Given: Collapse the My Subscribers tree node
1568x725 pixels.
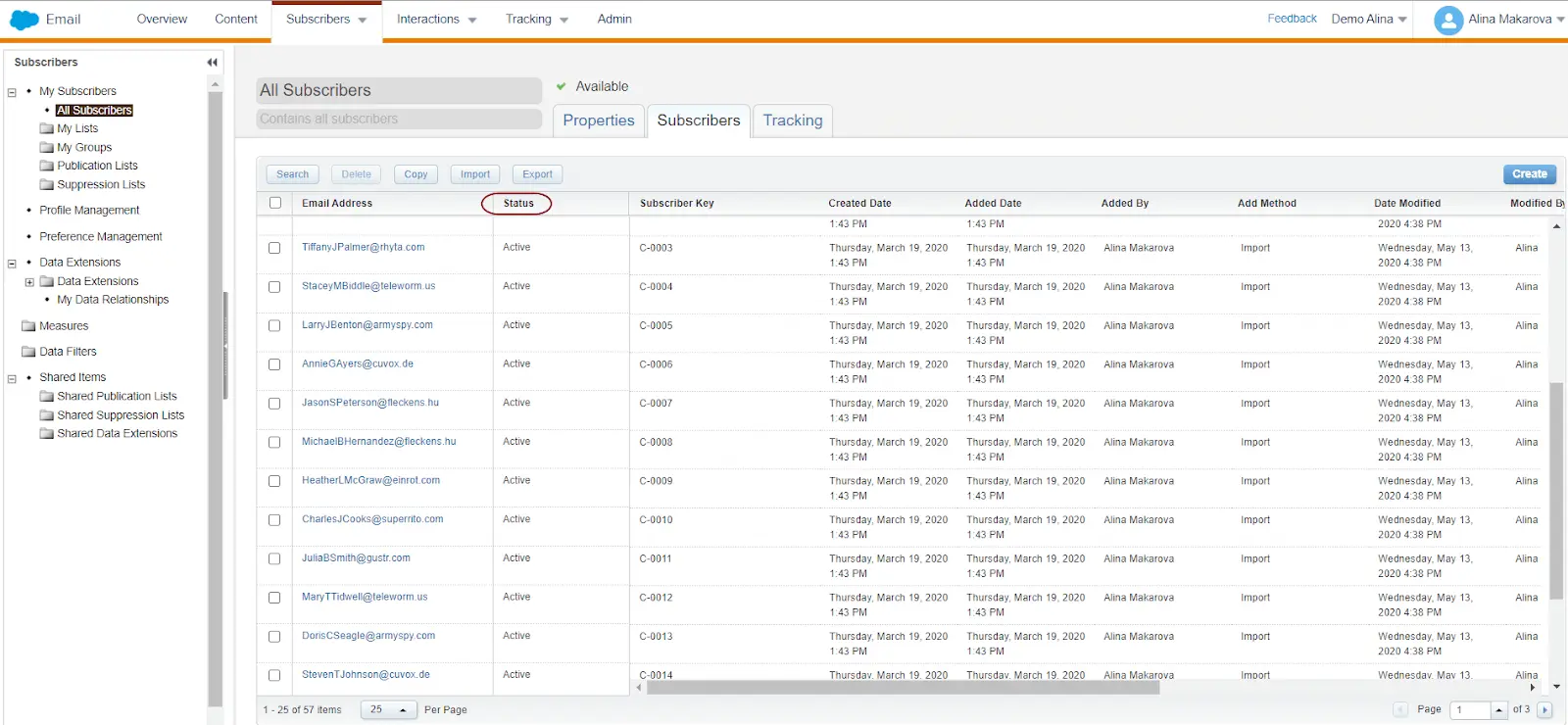Looking at the screenshot, I should [12, 92].
